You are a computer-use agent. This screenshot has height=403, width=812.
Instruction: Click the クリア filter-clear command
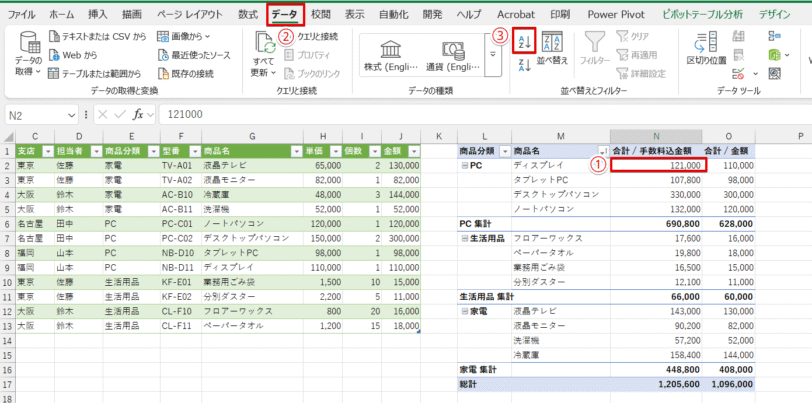coord(633,36)
